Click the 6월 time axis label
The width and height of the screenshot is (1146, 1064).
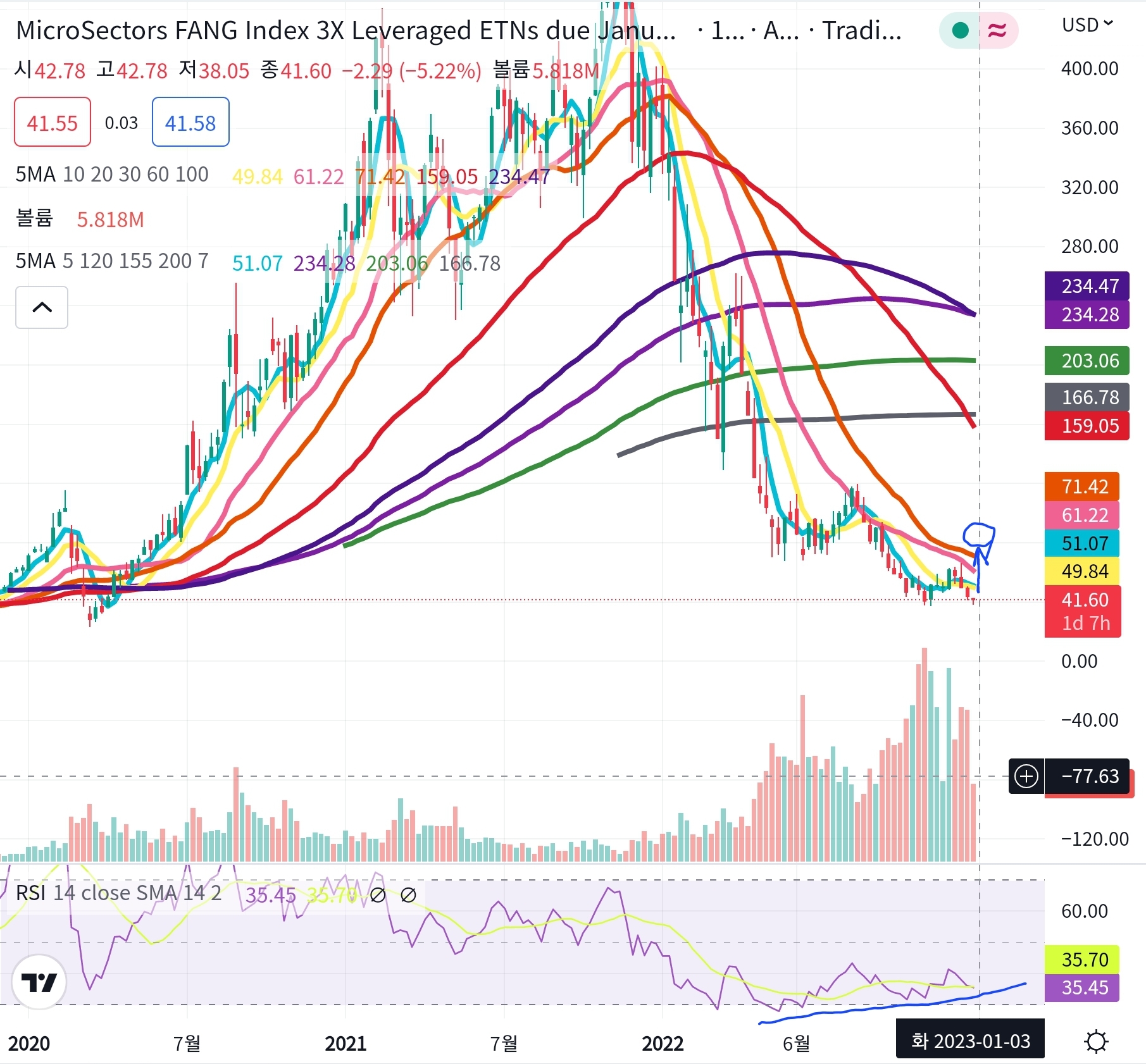(x=796, y=1043)
